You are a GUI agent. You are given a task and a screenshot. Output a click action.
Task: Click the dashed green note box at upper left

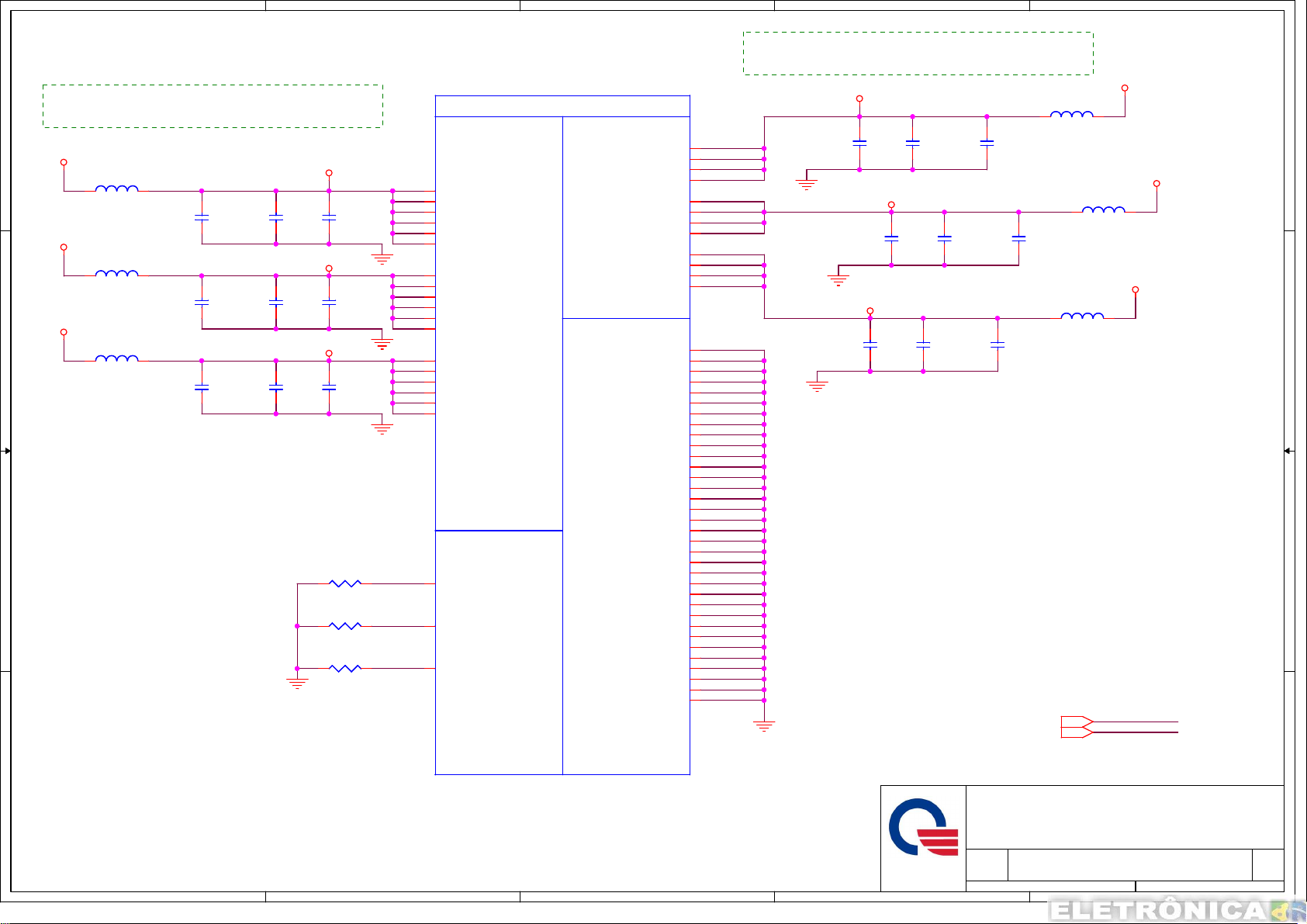click(213, 106)
